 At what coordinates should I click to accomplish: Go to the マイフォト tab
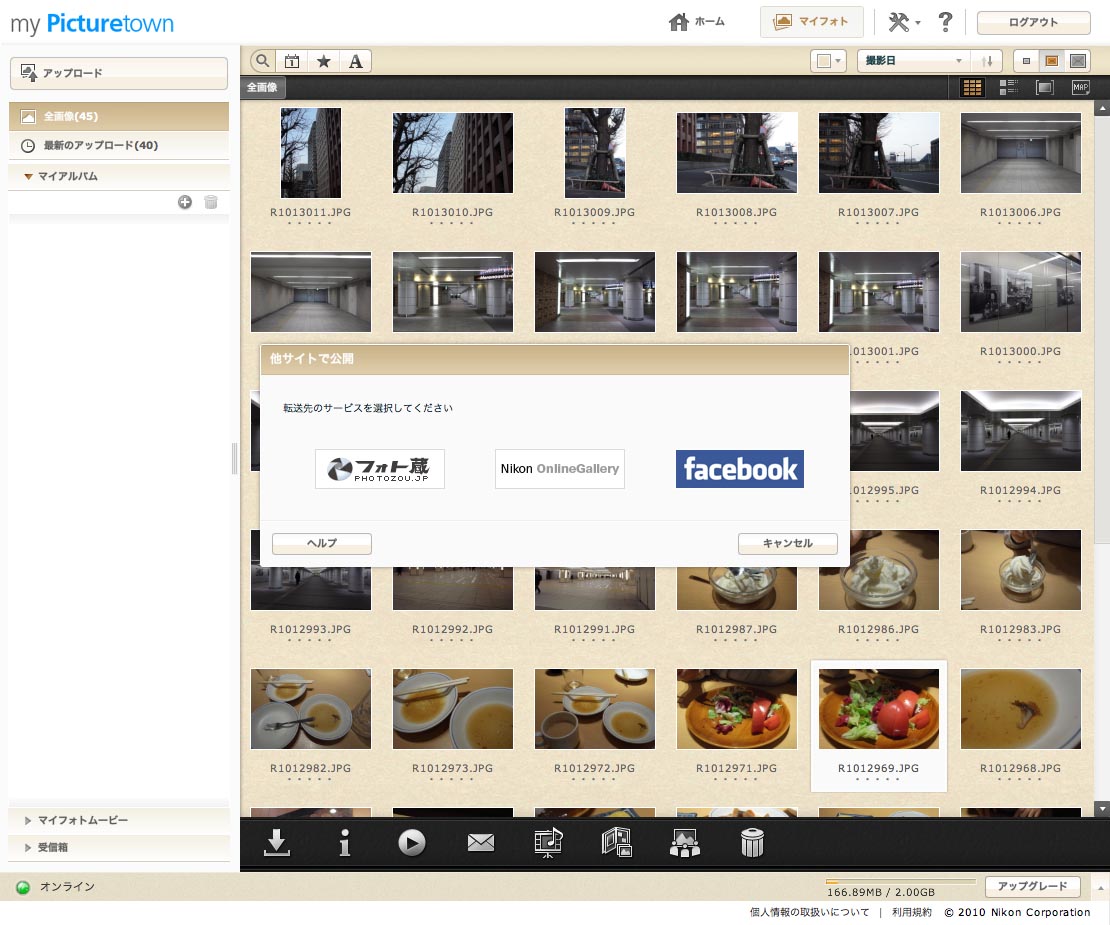click(x=812, y=21)
